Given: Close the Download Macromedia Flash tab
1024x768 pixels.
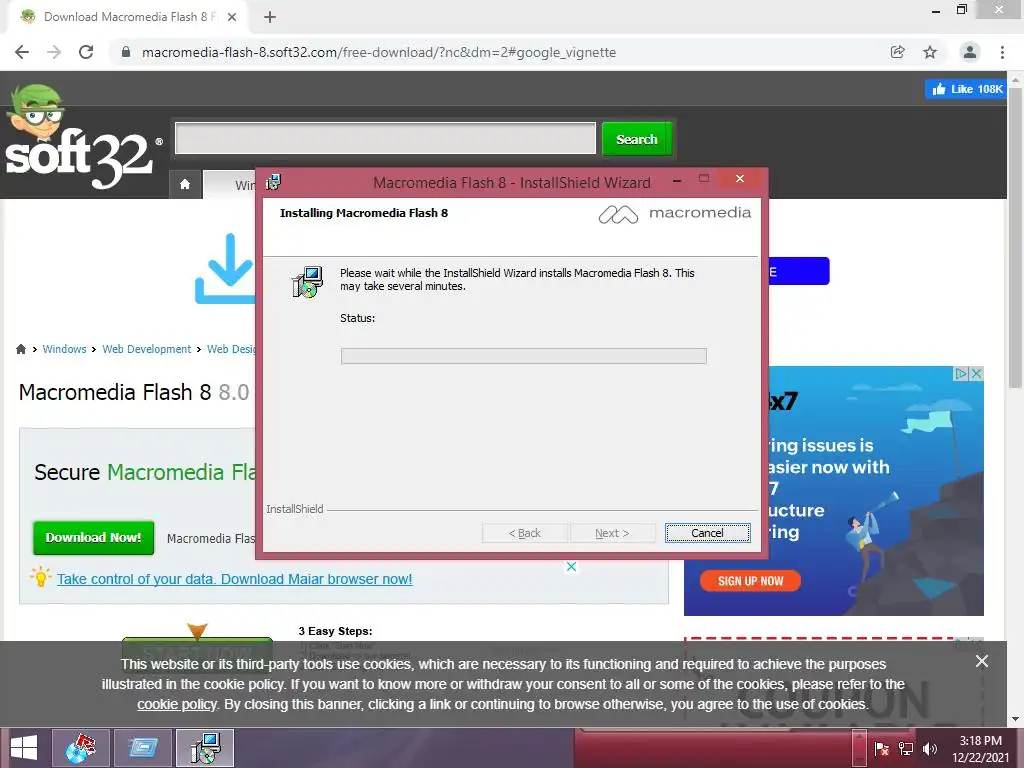Looking at the screenshot, I should [x=232, y=17].
